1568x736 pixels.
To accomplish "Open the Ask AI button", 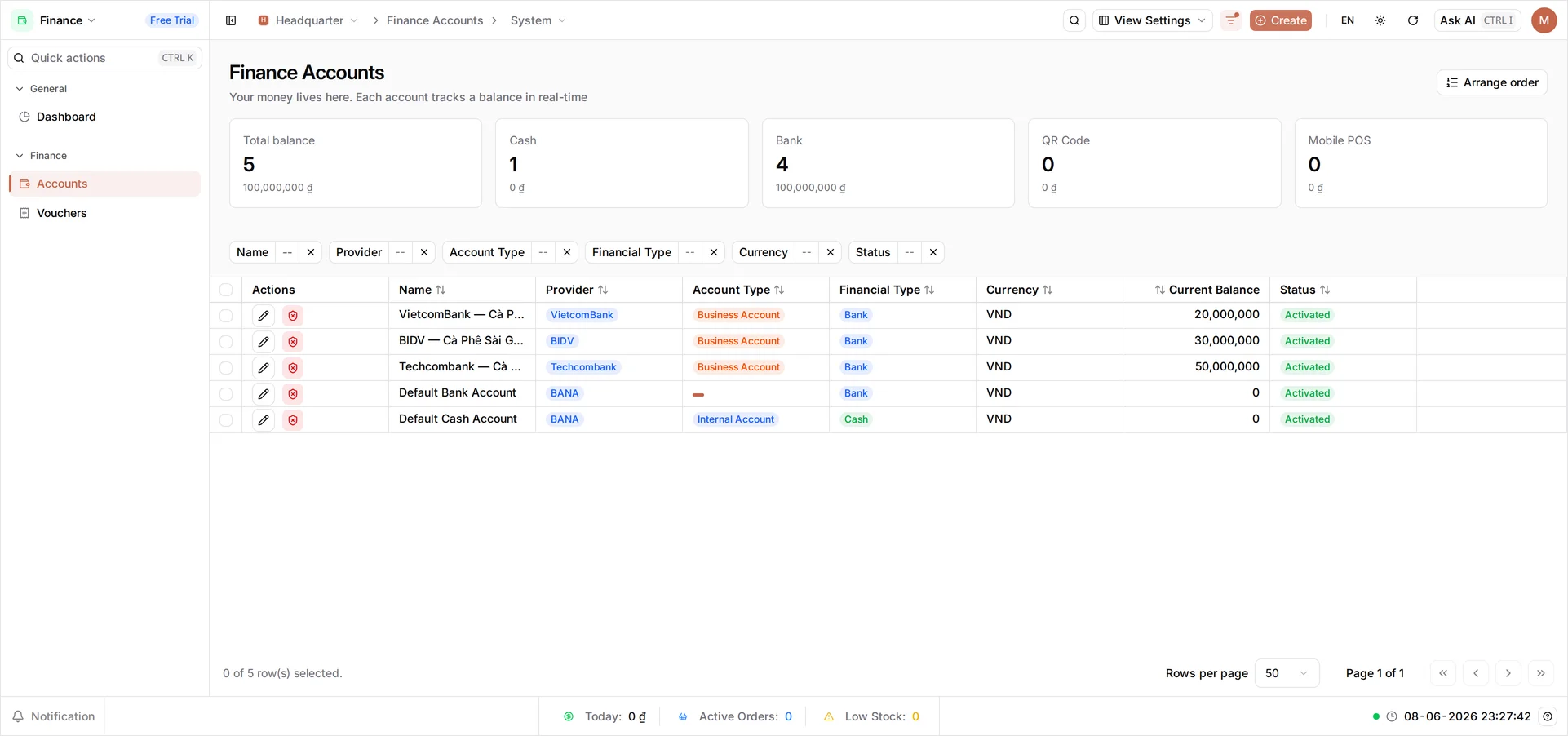I will (1477, 20).
